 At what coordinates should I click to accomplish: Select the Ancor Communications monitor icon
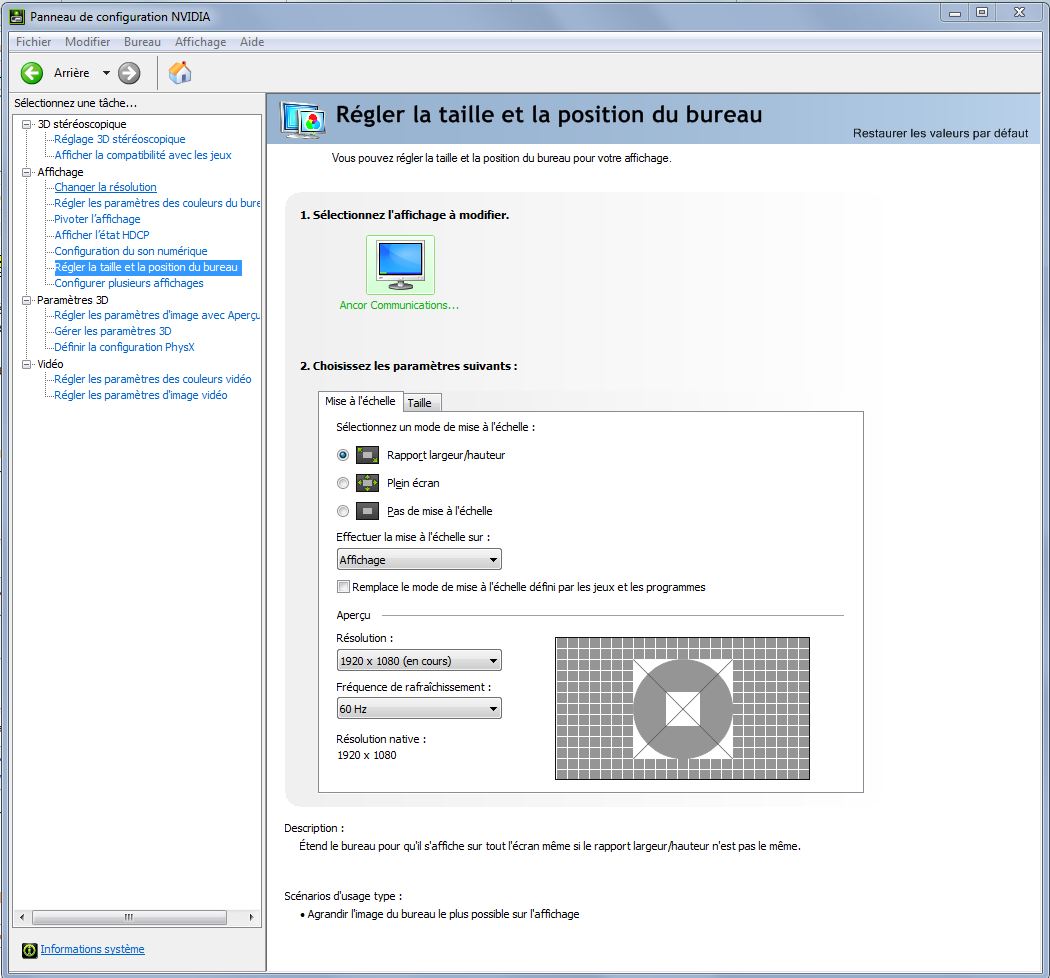click(x=400, y=265)
